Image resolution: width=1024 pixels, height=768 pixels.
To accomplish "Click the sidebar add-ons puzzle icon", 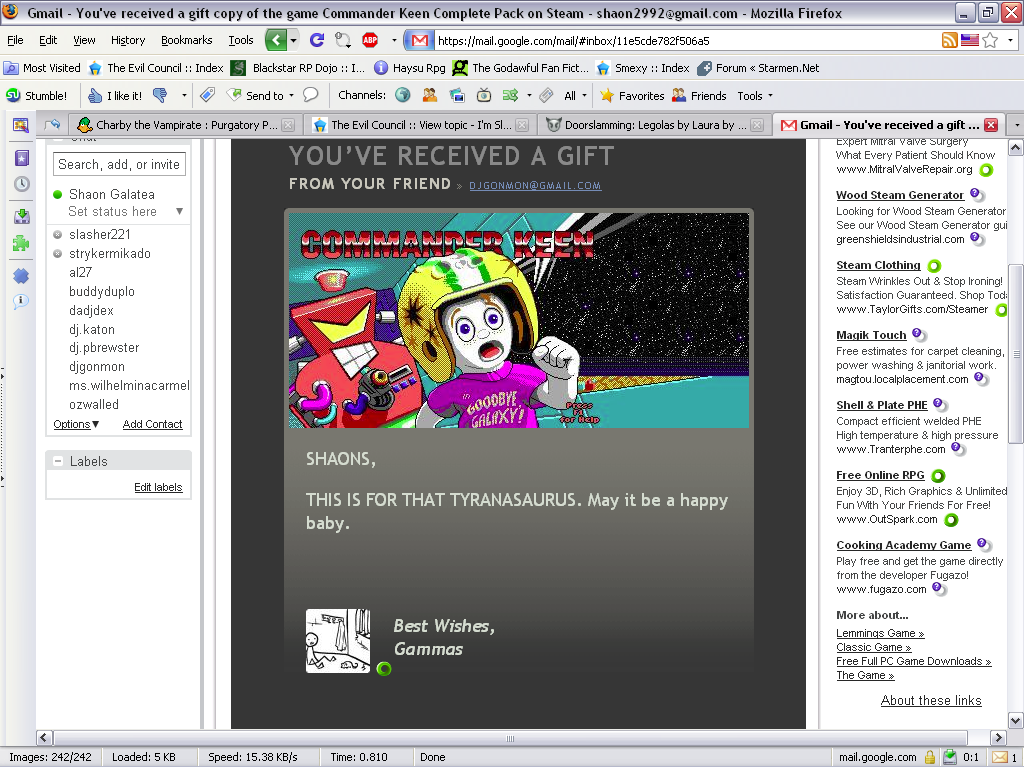I will pos(22,244).
